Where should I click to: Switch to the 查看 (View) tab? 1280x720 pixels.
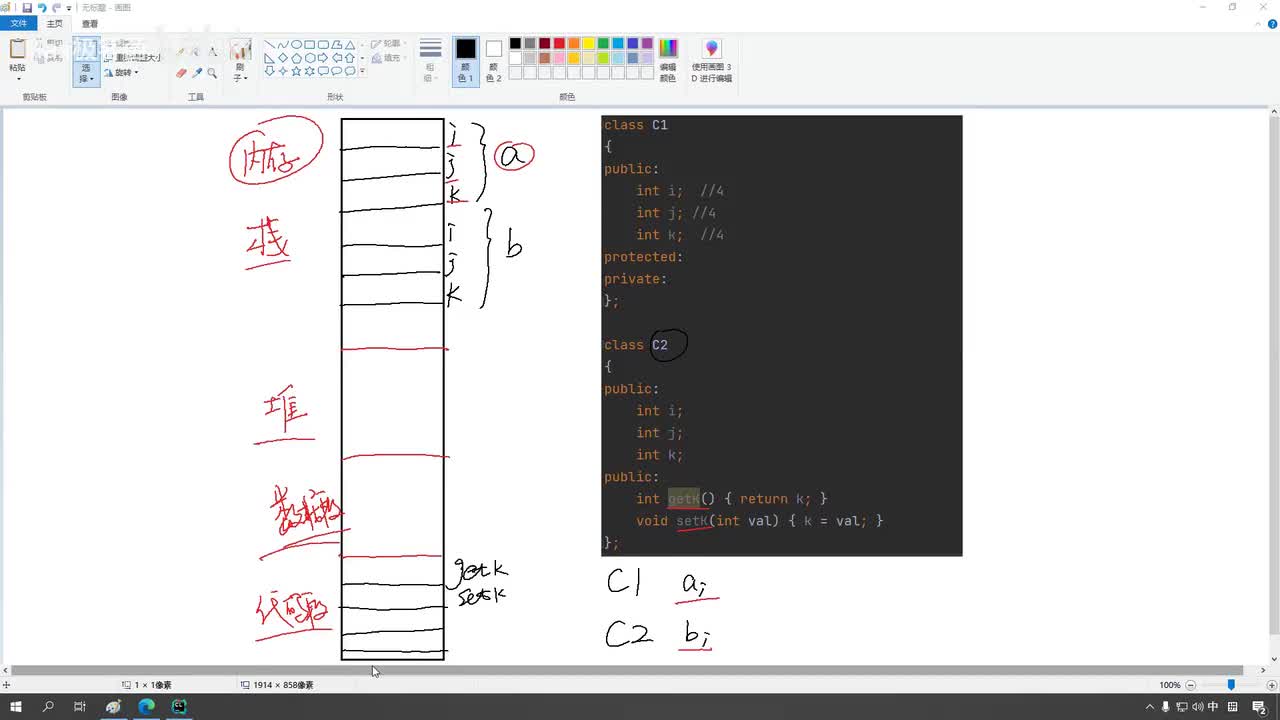[90, 23]
